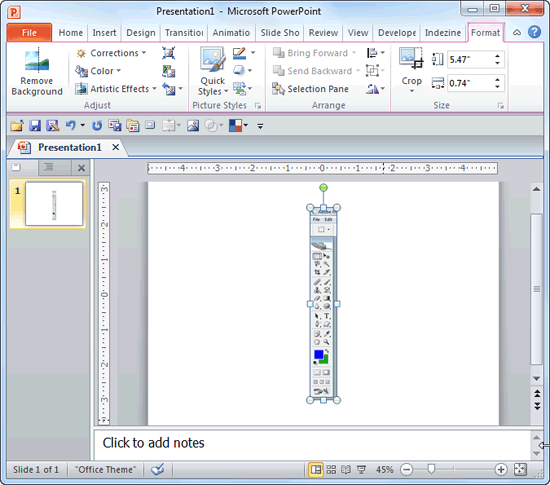550x485 pixels.
Task: Click Picture Border icon
Action: pyautogui.click(x=239, y=53)
